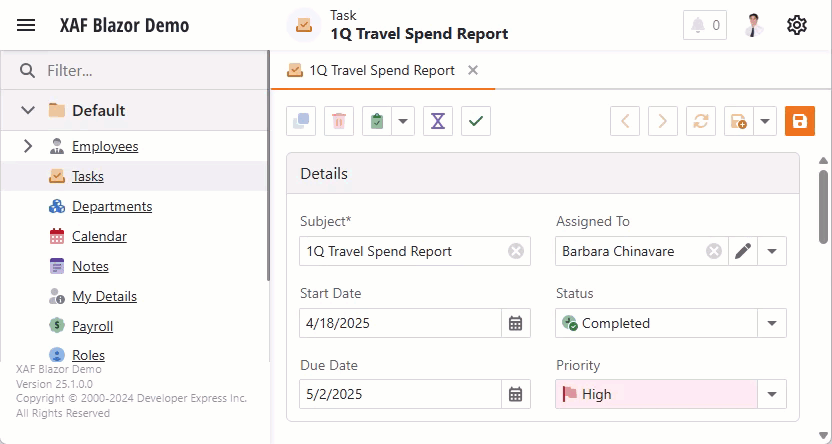Select the 1Q Travel Spend Report tab
The height and width of the screenshot is (444, 832).
pyautogui.click(x=382, y=71)
